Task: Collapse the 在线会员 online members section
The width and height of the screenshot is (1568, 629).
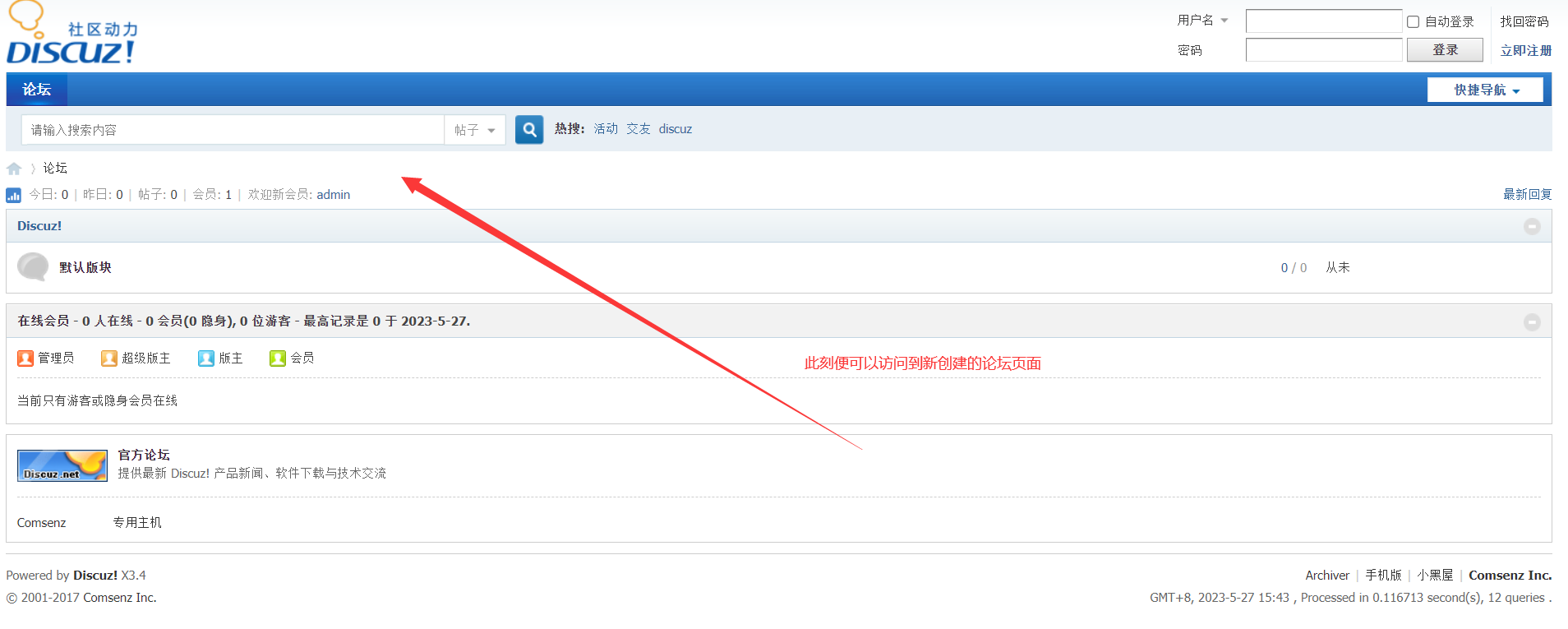Action: pyautogui.click(x=1532, y=322)
